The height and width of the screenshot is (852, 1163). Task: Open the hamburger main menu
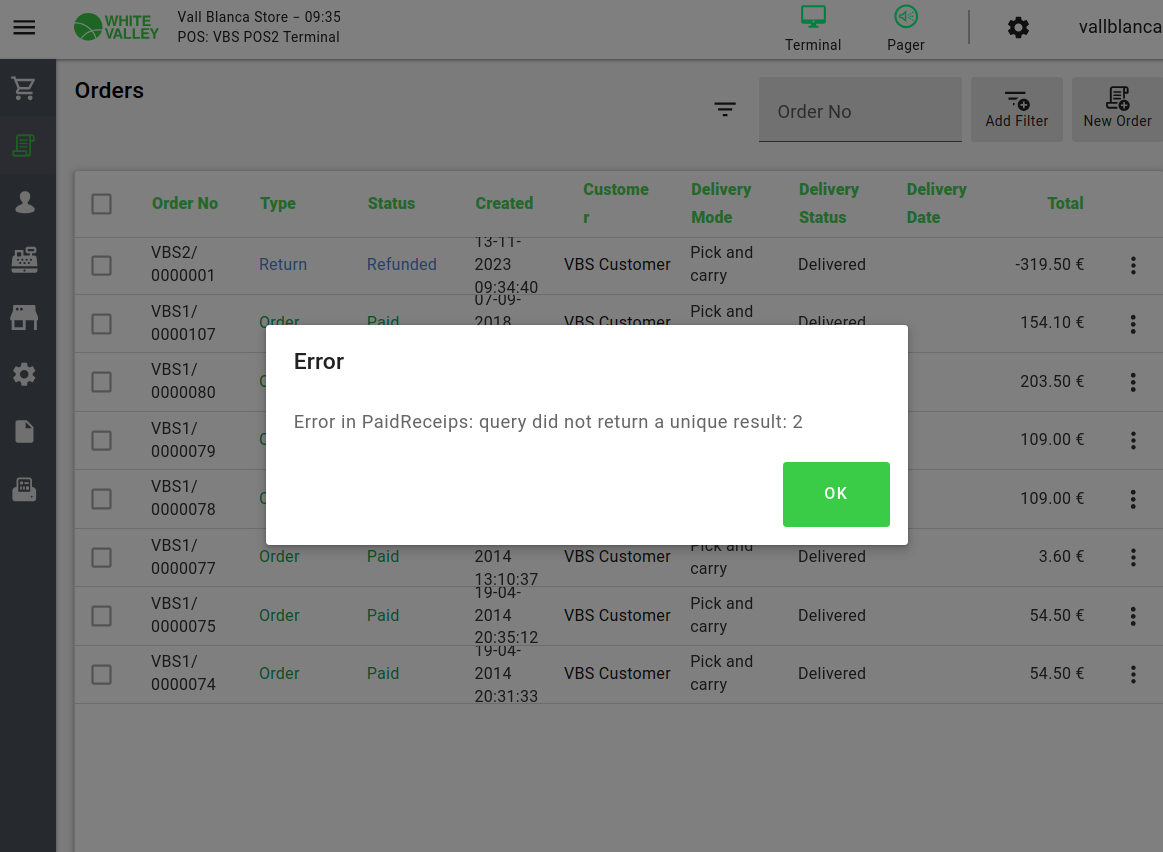24,27
